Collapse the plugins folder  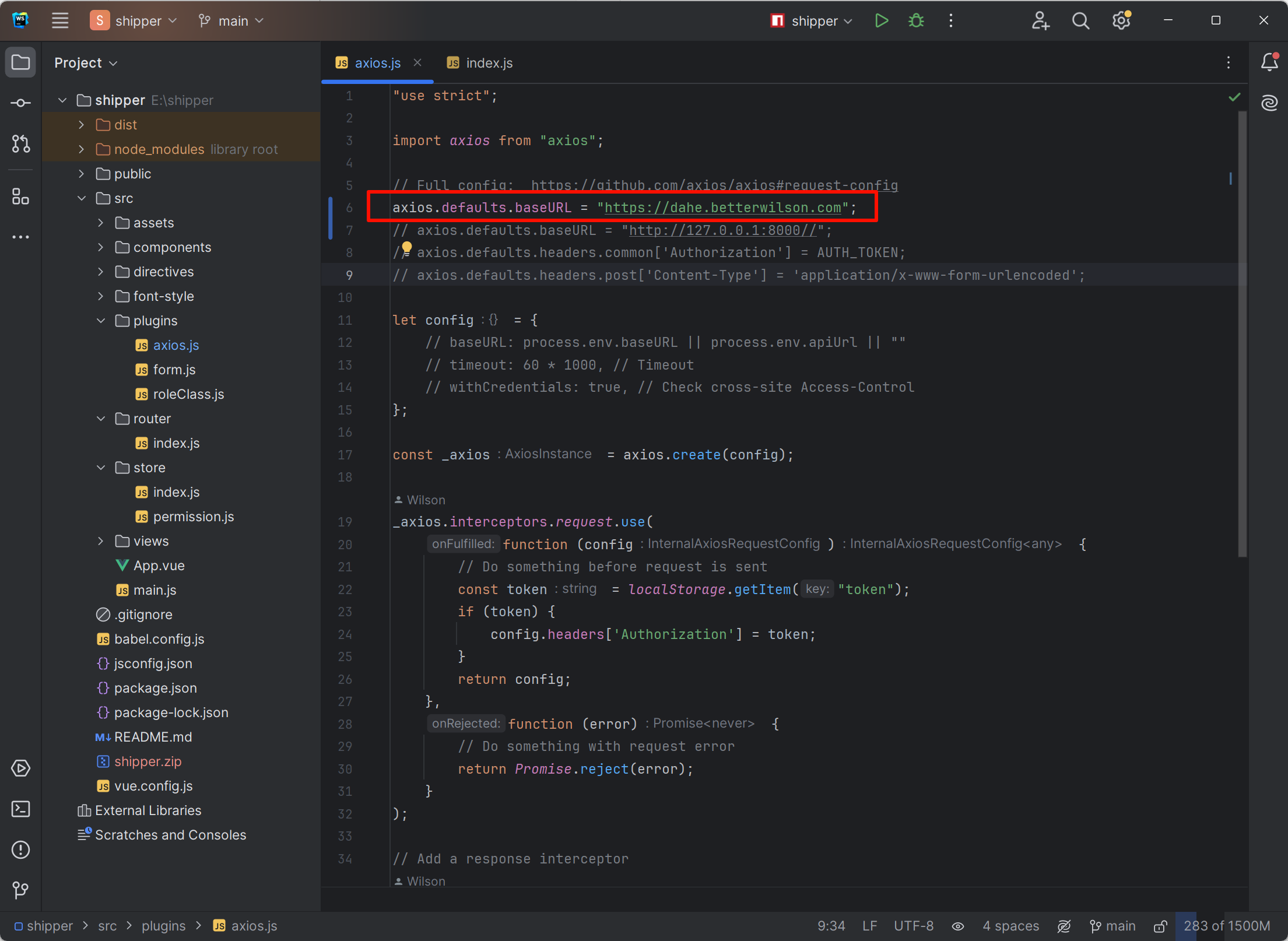click(101, 321)
